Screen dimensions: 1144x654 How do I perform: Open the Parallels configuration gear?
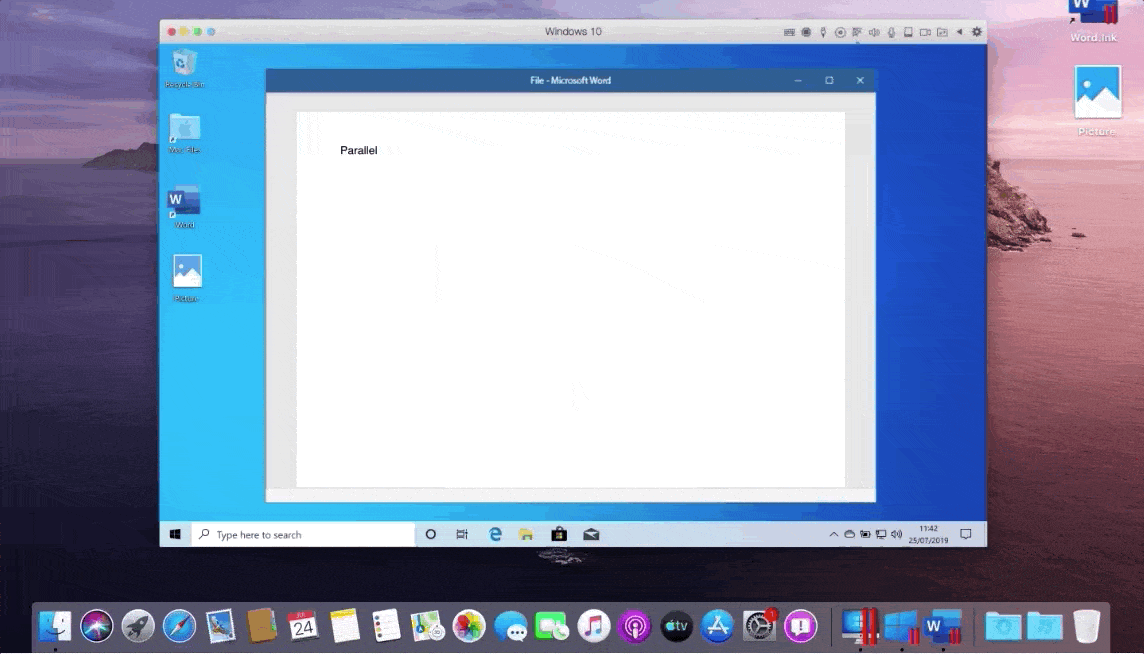977,32
